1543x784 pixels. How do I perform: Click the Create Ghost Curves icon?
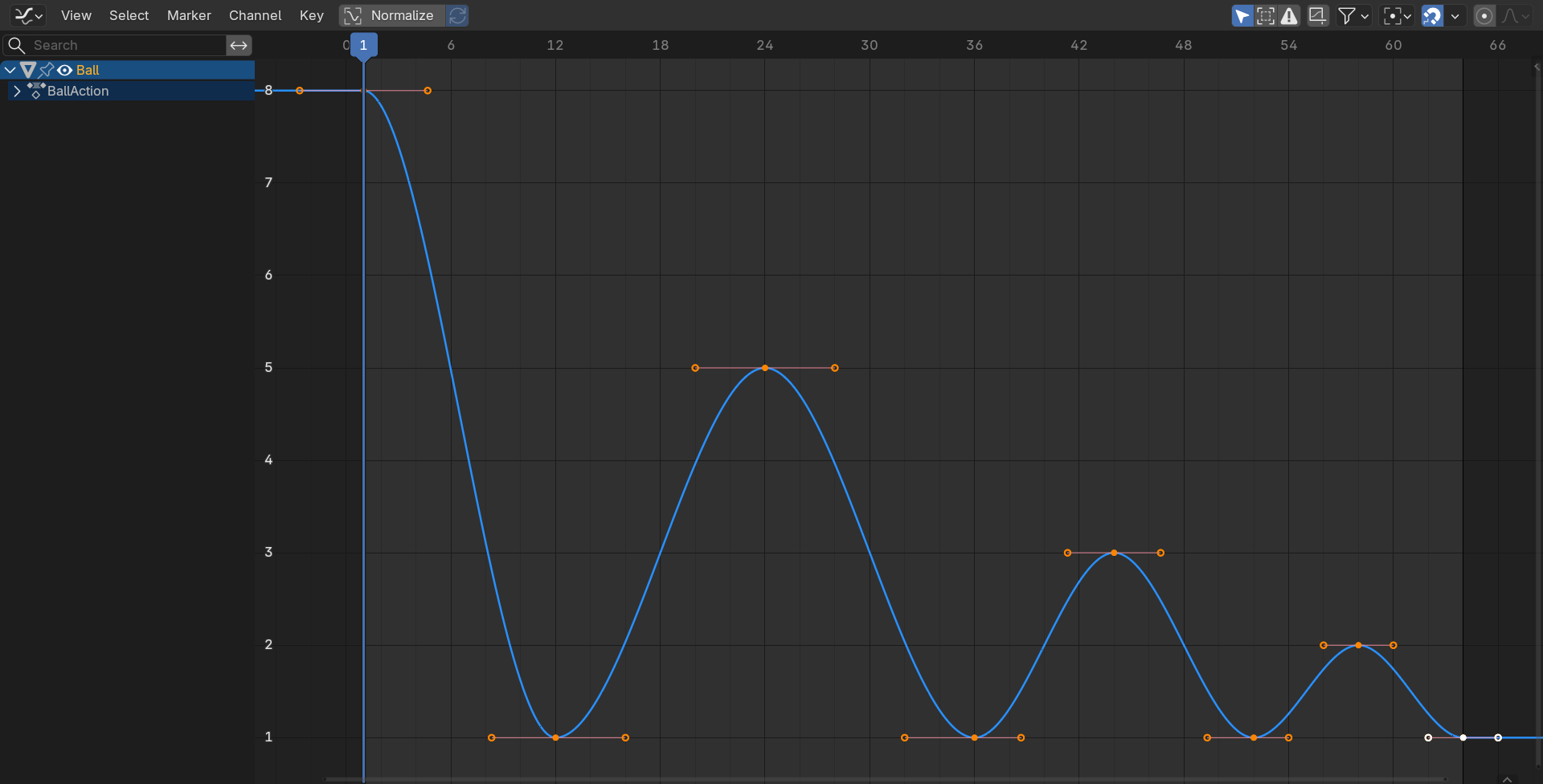tap(1318, 15)
